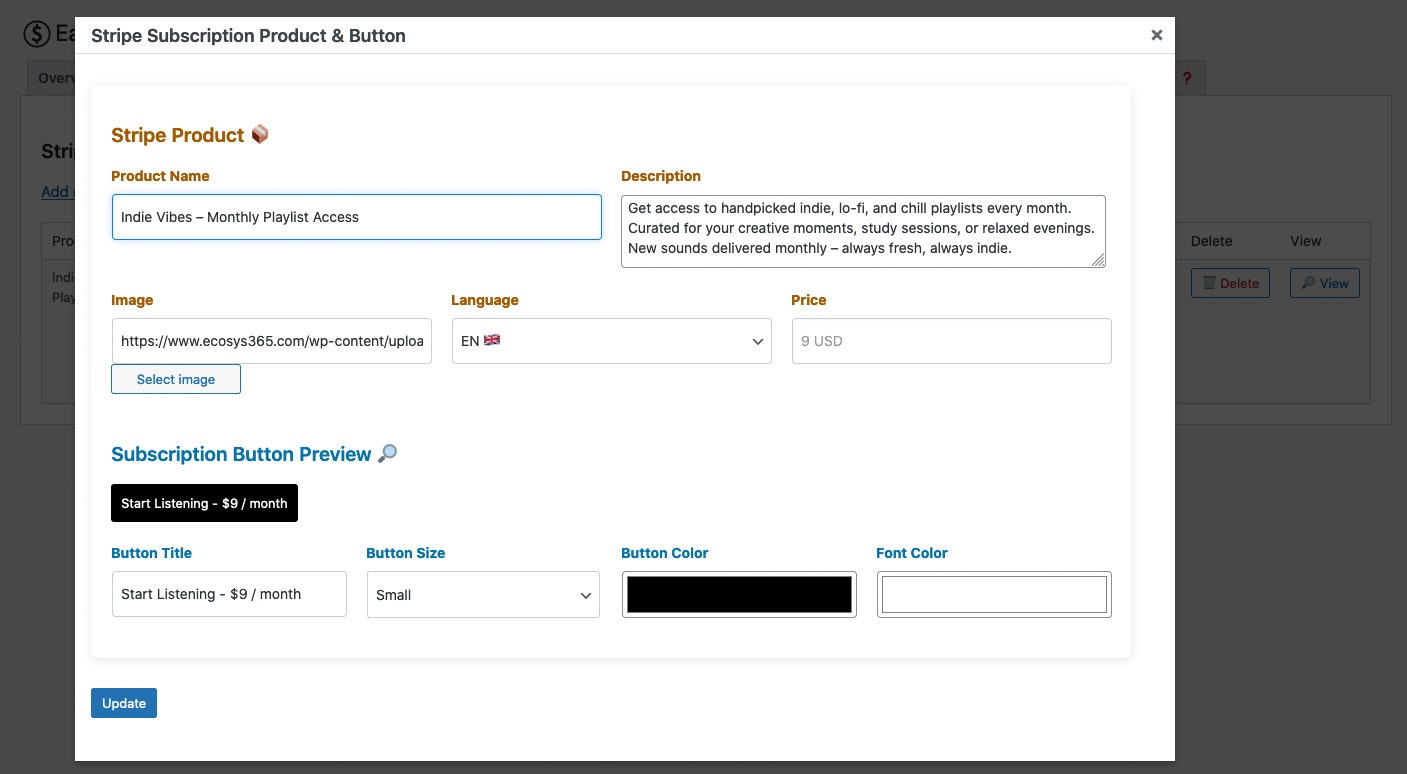Click inside the Price field
The height and width of the screenshot is (774, 1407).
click(950, 341)
